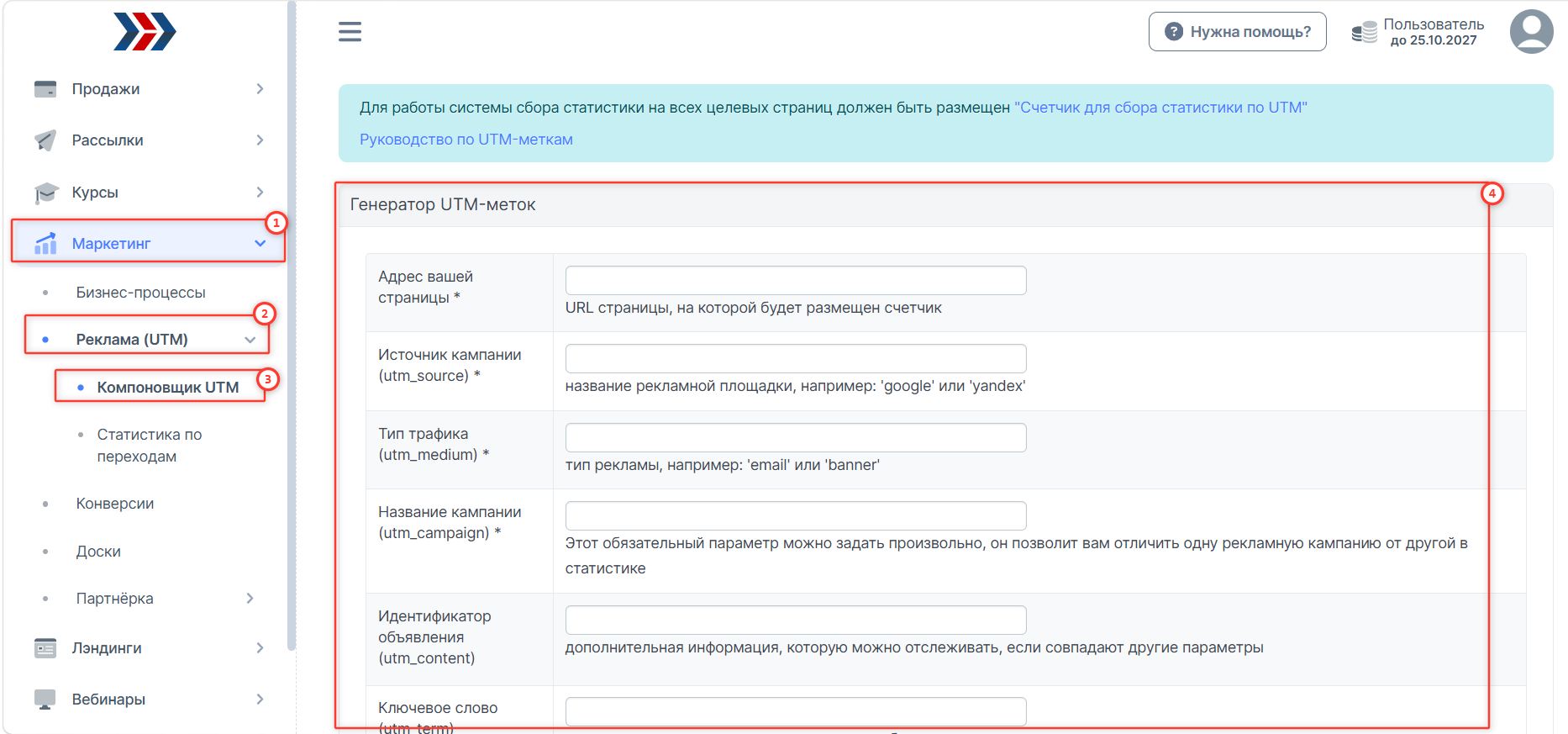
Task: Click the coins balance icon
Action: click(1364, 33)
